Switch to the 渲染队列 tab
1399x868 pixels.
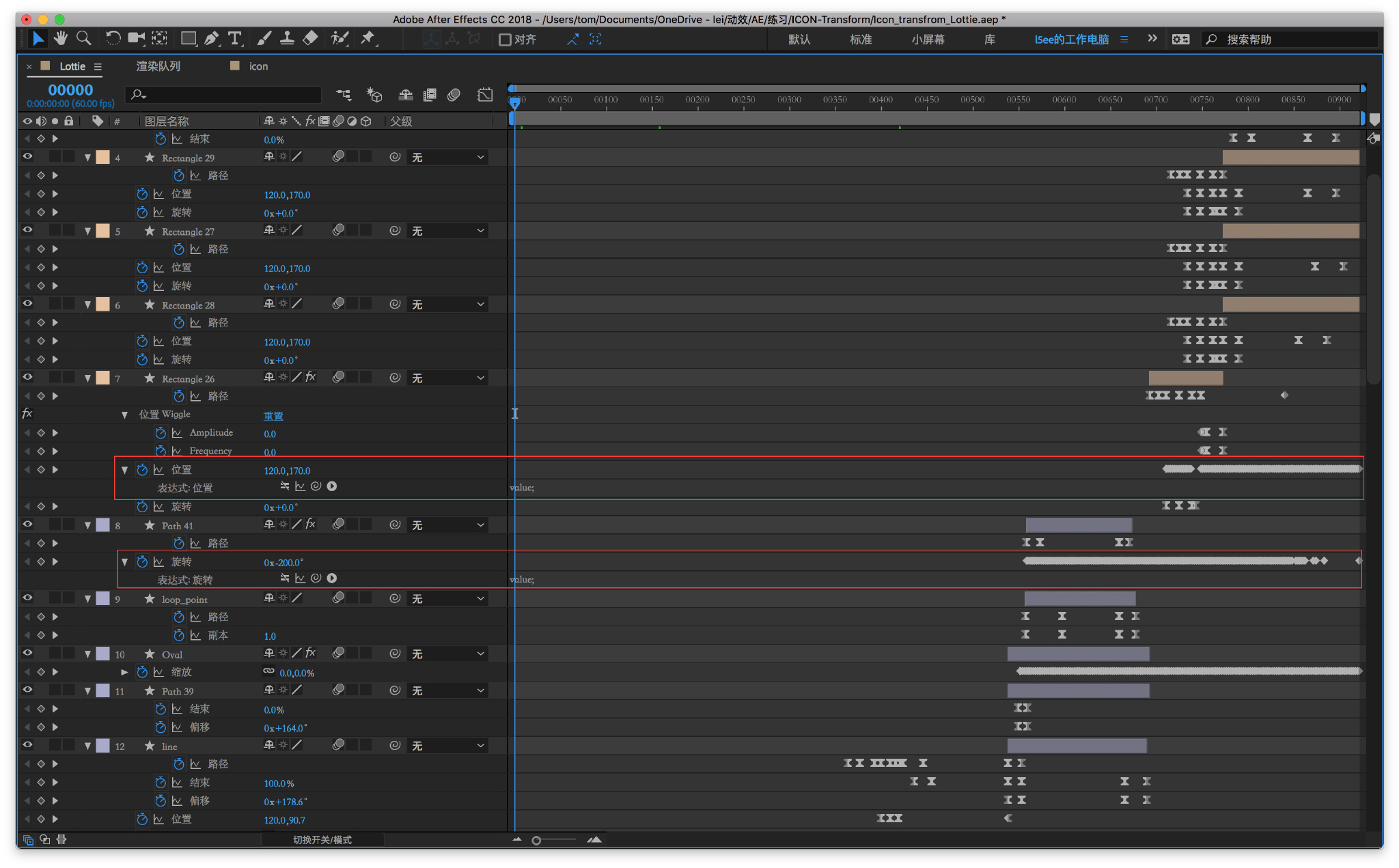pos(158,66)
